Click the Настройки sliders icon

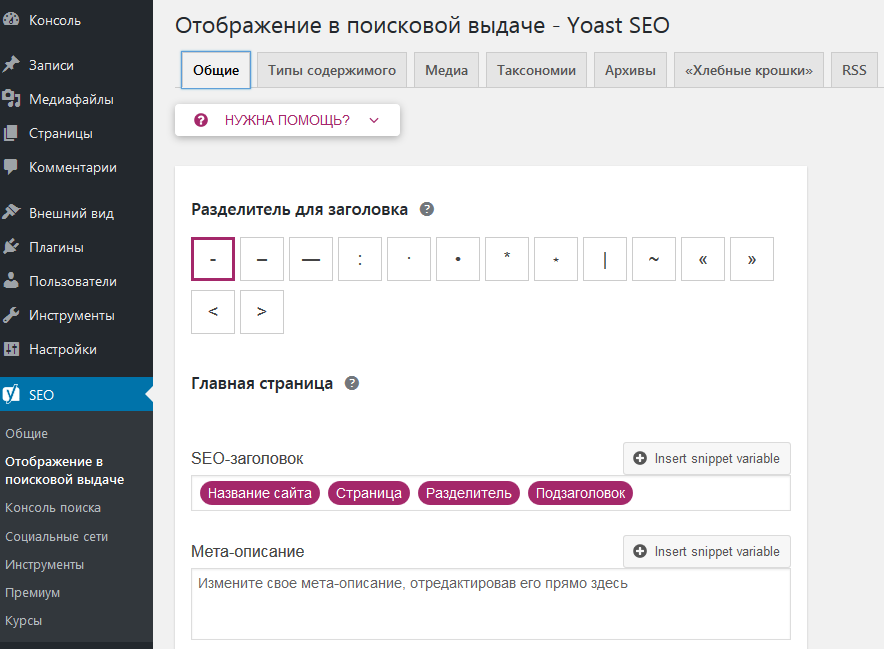tap(11, 349)
